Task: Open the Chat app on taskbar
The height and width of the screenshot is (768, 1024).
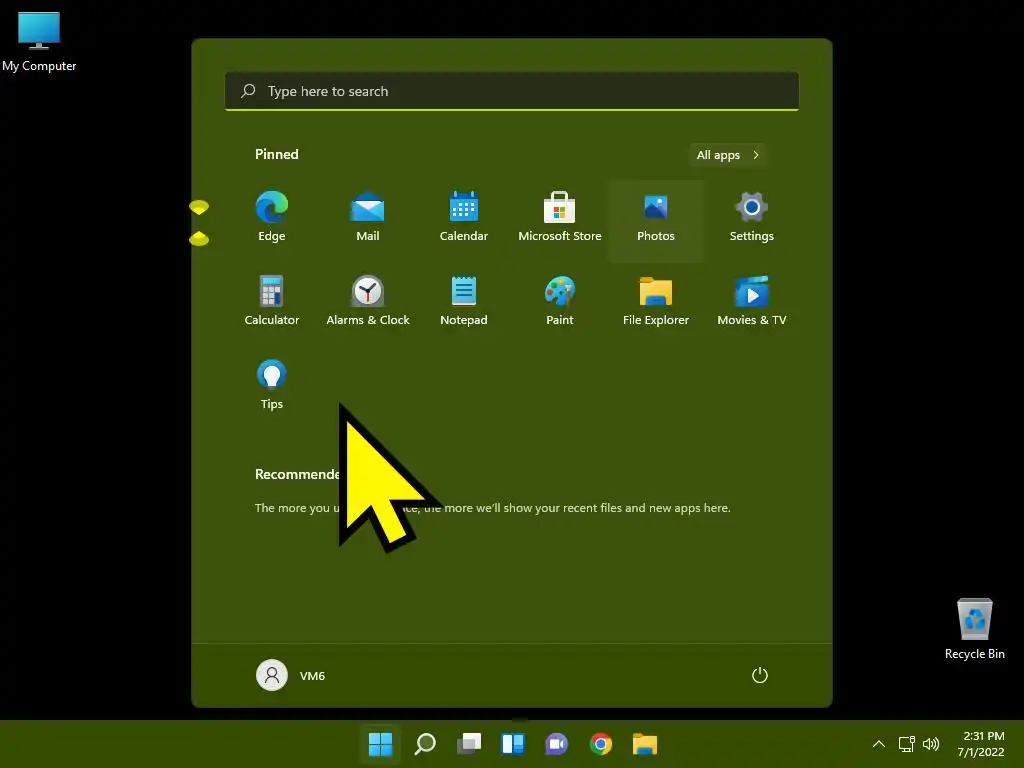Action: (557, 744)
